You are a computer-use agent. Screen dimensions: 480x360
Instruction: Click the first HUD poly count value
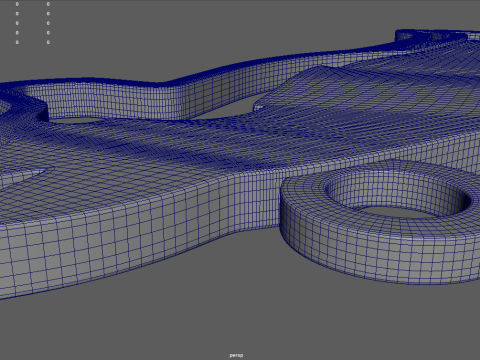click(x=17, y=4)
